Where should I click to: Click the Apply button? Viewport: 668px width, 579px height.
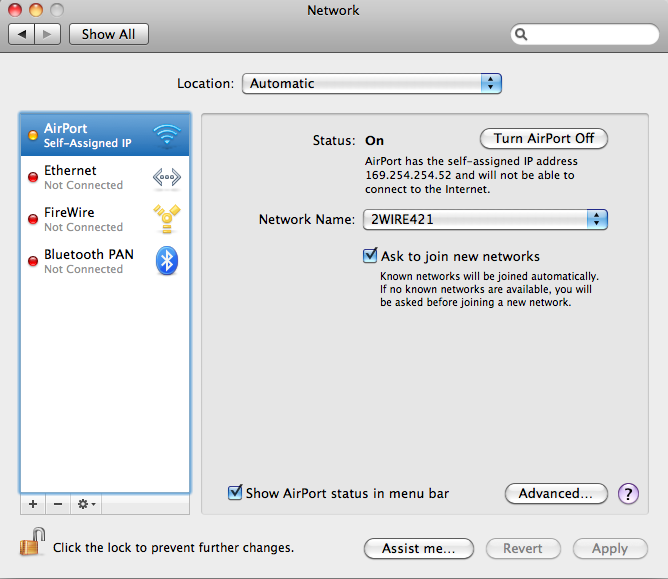pos(610,548)
